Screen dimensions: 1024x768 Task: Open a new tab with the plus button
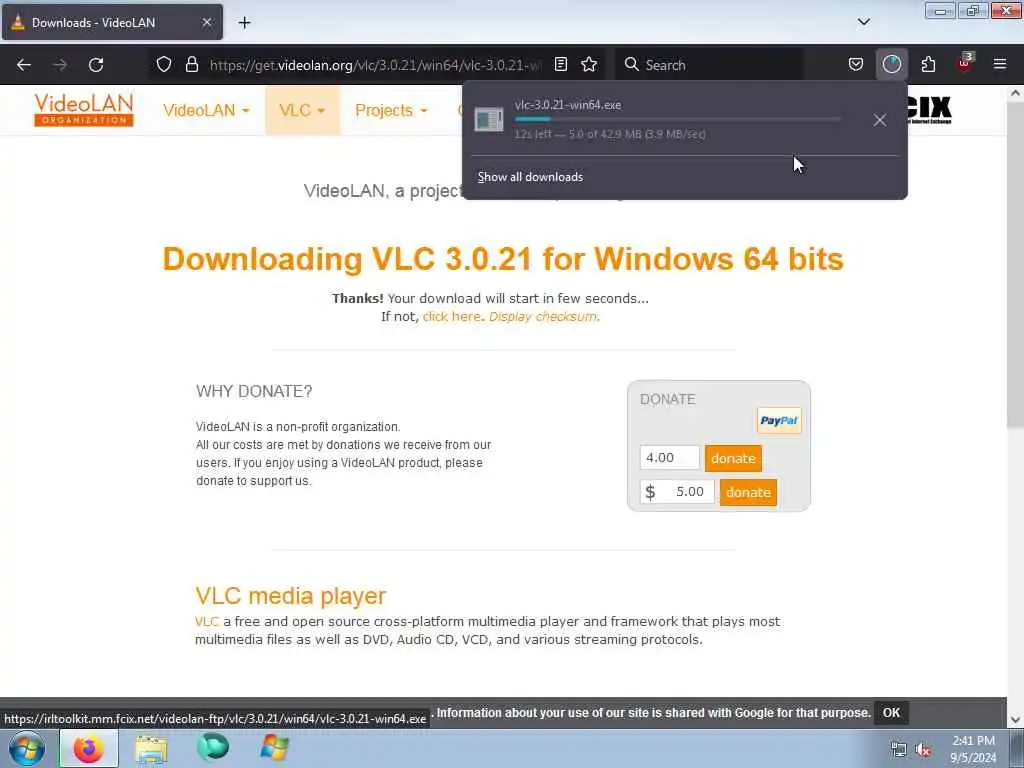pos(244,23)
